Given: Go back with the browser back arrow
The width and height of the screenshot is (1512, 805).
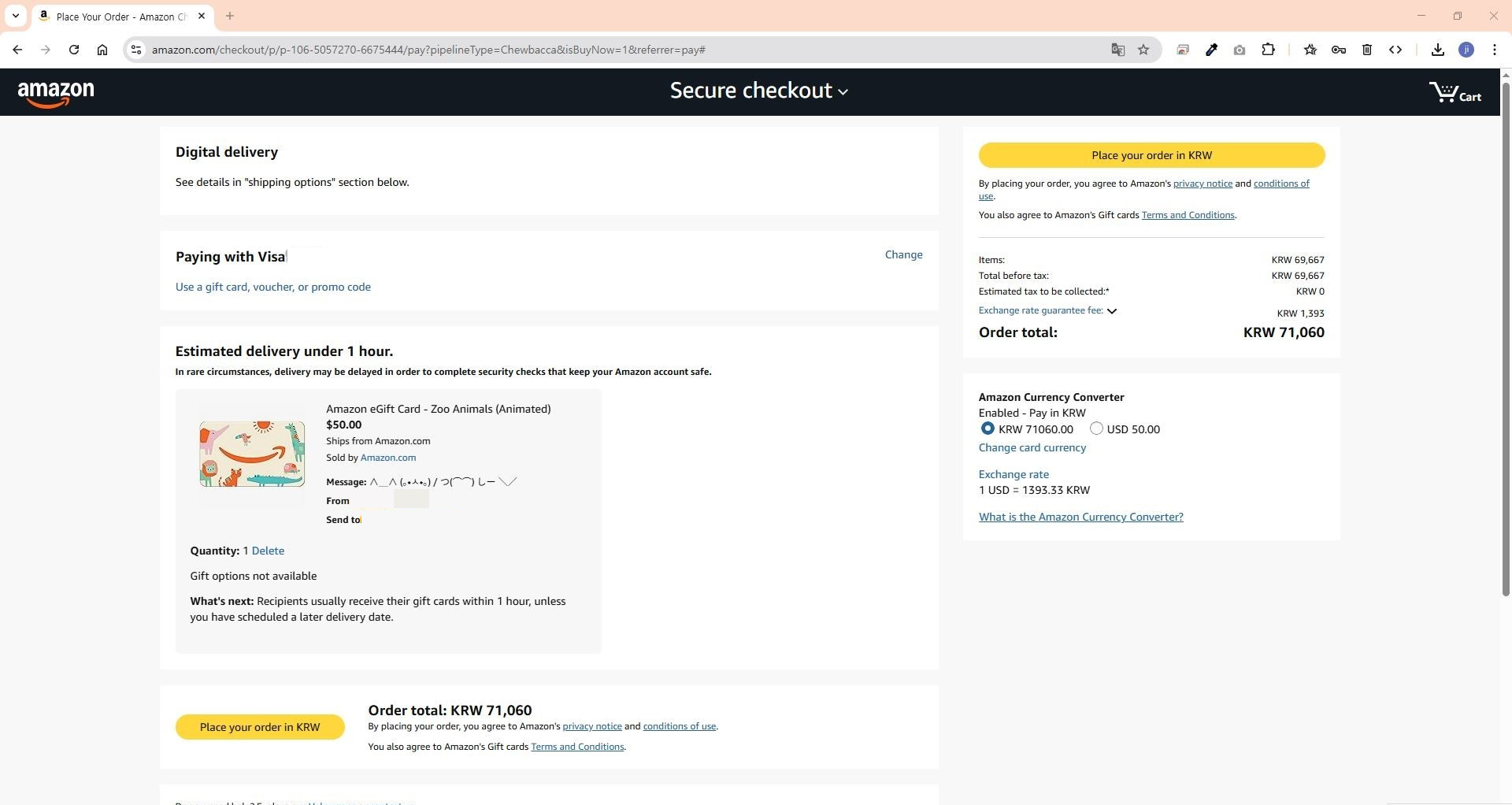Looking at the screenshot, I should coord(17,50).
